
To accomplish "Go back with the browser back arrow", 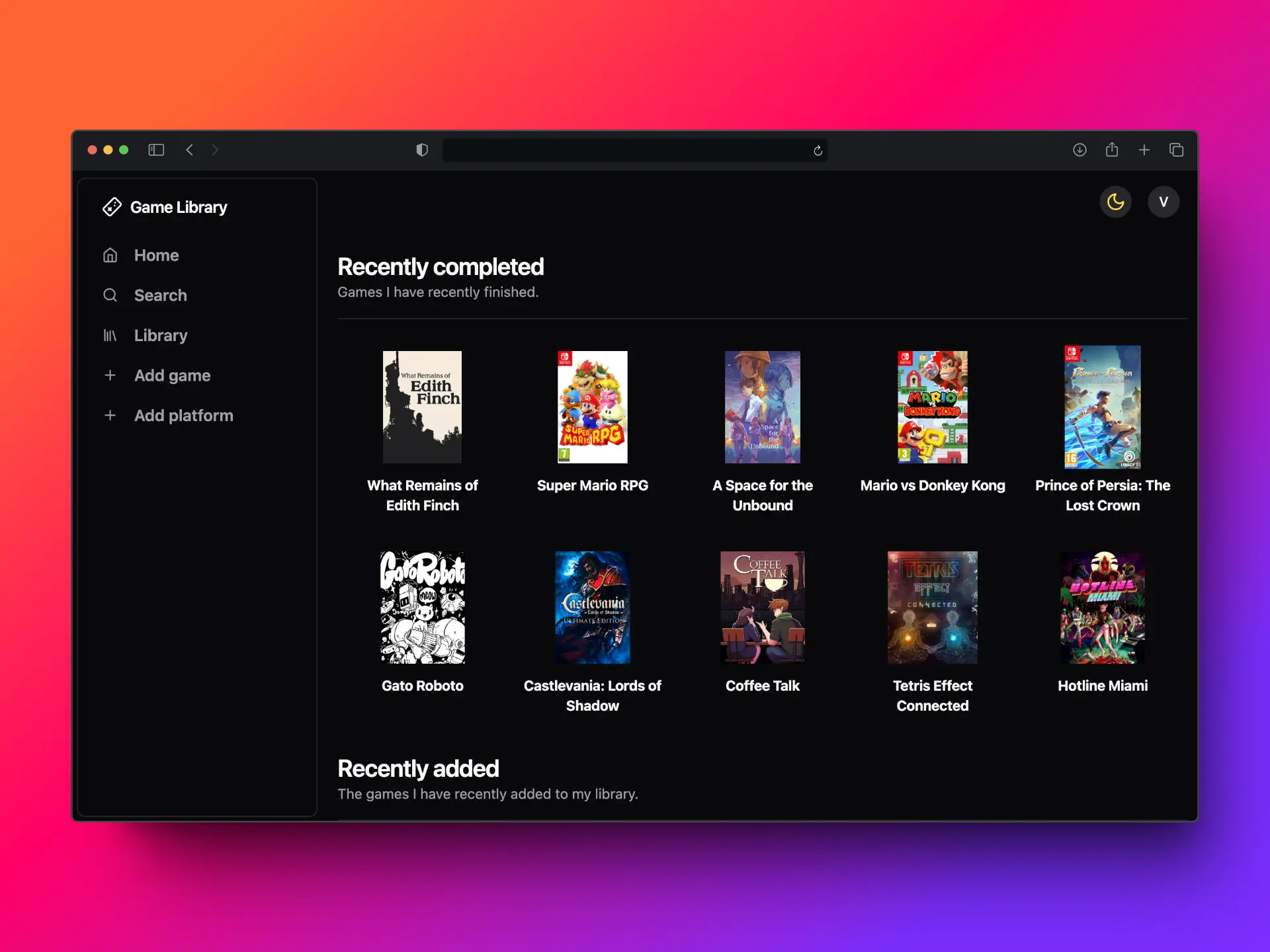I will (x=190, y=150).
